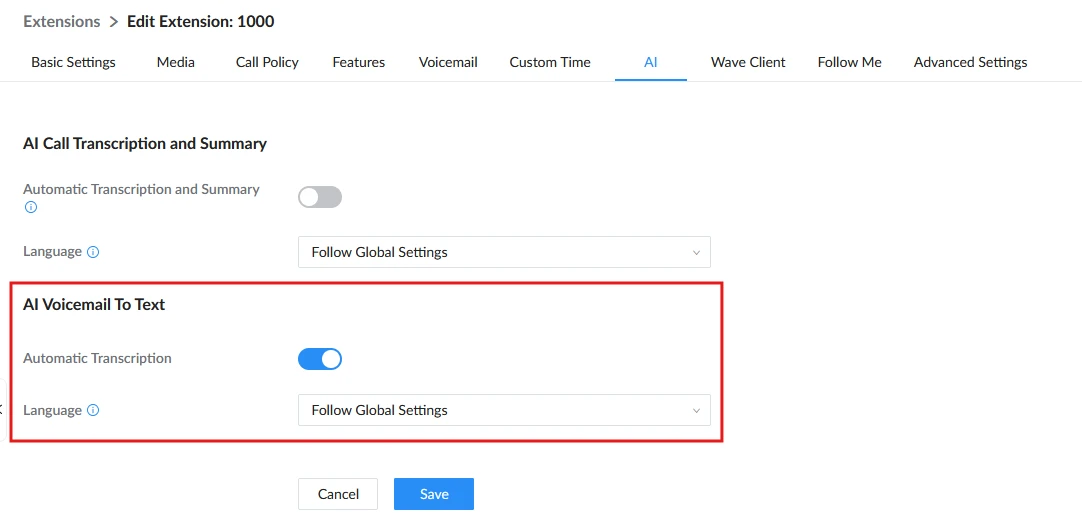Click info icon under Automatic Transcription and Summary

[x=30, y=207]
